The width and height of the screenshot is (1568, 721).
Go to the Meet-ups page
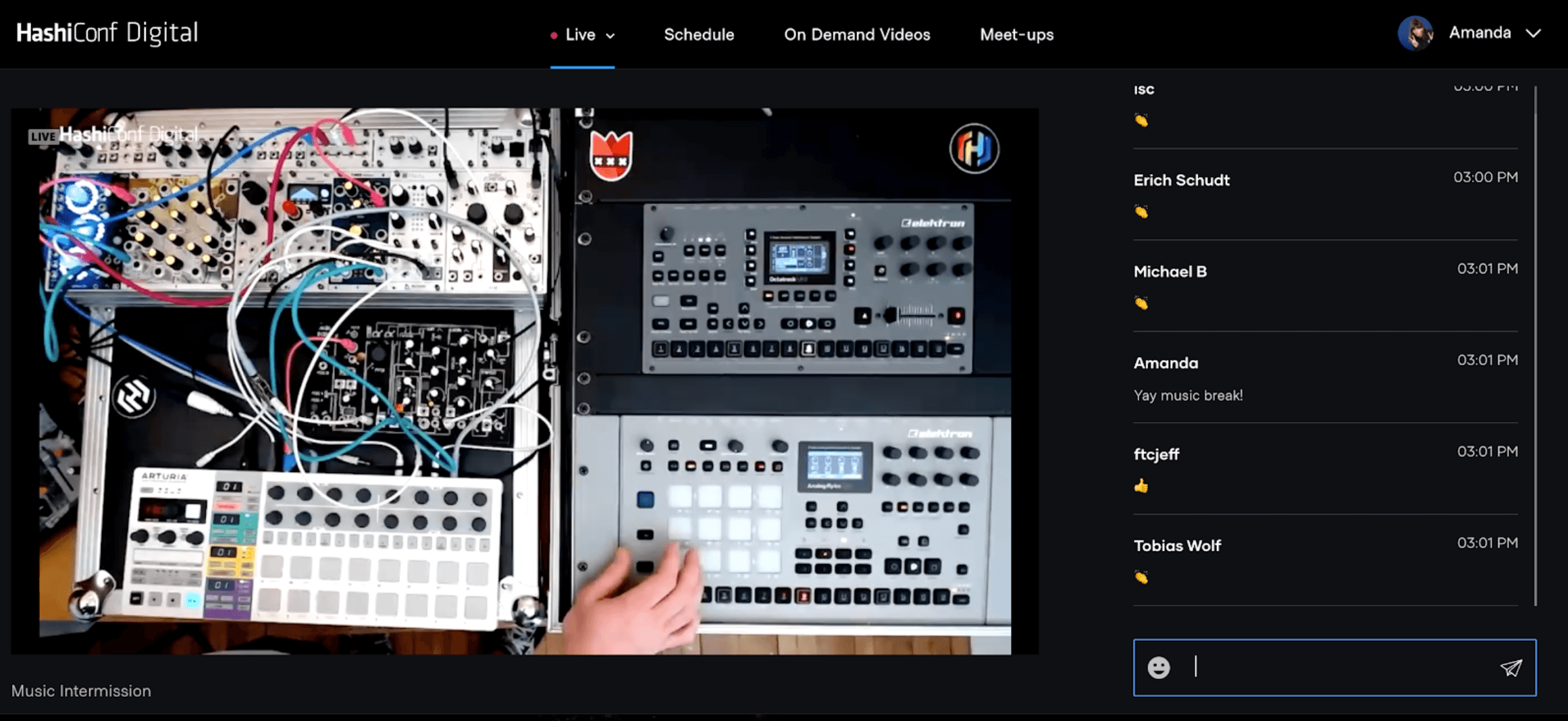(1016, 34)
